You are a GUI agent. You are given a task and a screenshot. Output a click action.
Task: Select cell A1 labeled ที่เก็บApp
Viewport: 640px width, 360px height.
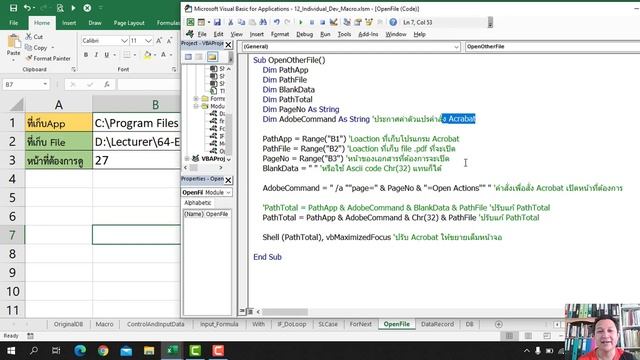[x=58, y=123]
